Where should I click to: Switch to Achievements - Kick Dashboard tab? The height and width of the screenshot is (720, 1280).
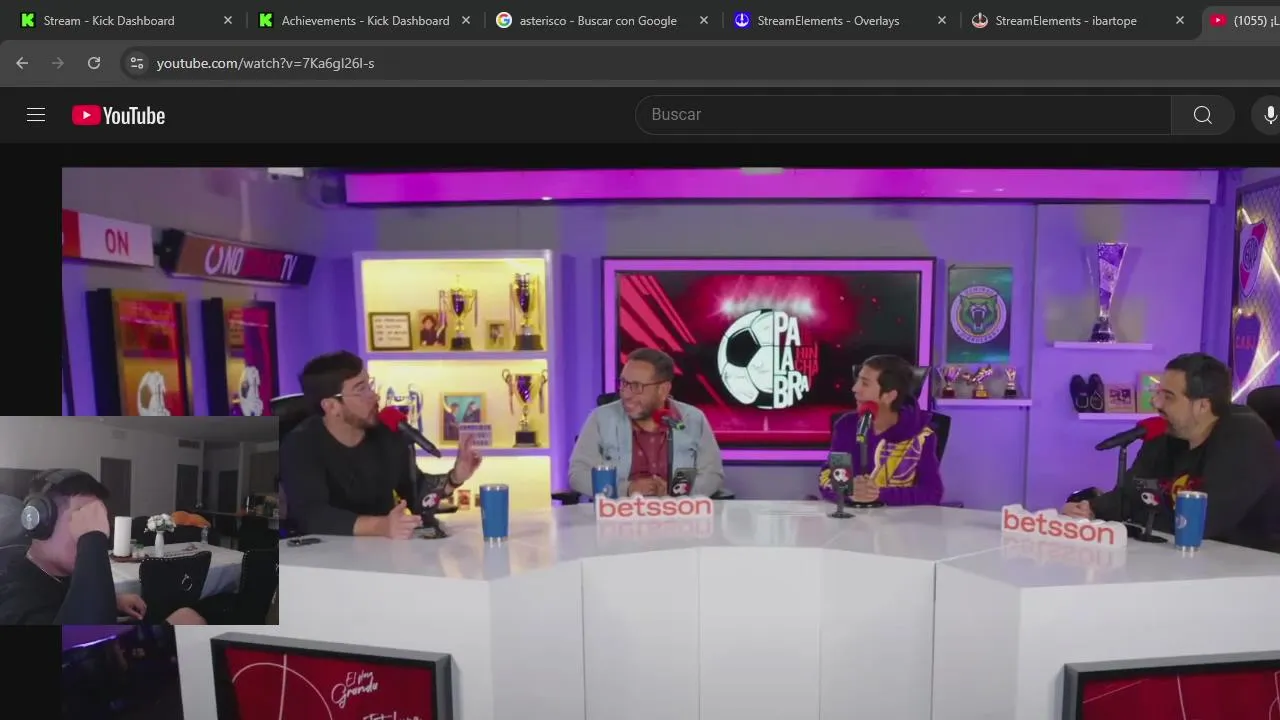[x=365, y=20]
